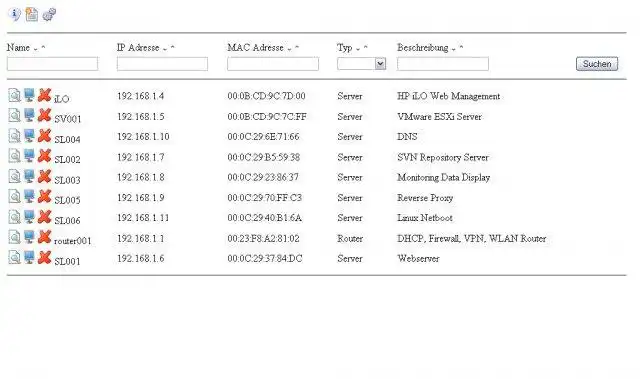Click the Suchen button
The height and width of the screenshot is (379, 640).
(x=597, y=64)
